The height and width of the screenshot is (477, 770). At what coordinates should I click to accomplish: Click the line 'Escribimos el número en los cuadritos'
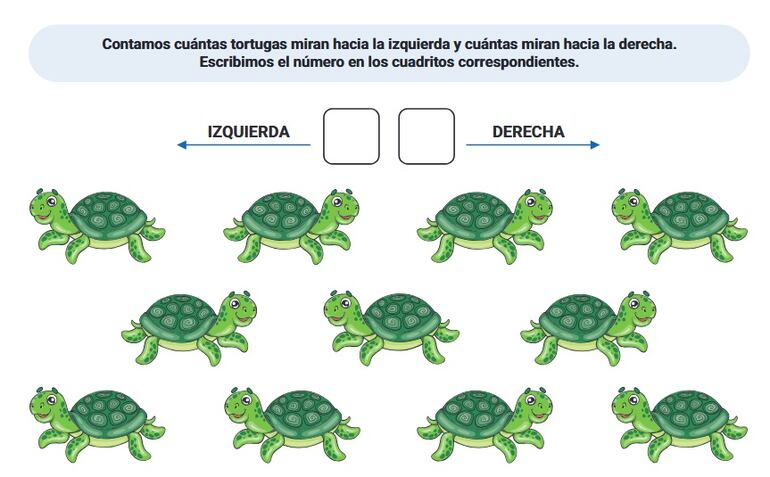[389, 62]
